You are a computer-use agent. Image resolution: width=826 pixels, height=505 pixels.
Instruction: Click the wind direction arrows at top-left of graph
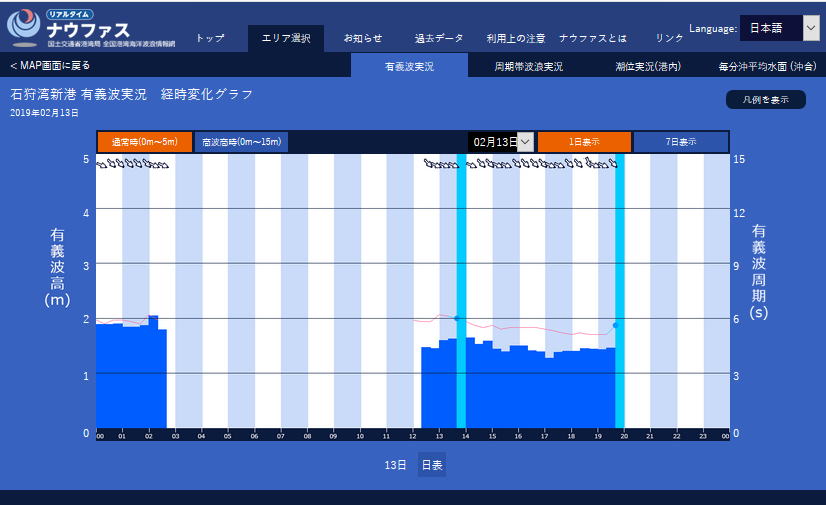click(x=132, y=166)
